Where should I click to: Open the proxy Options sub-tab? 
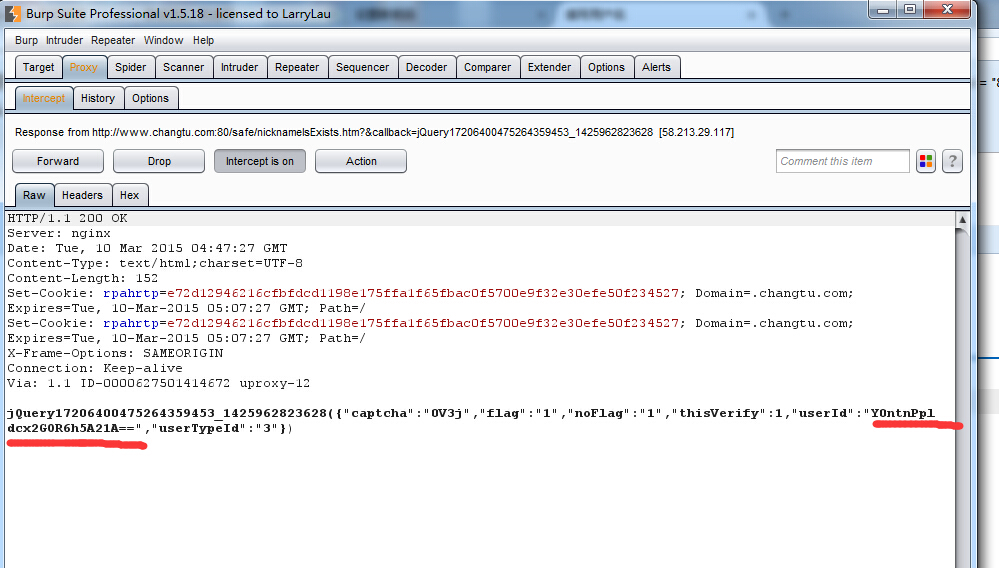(x=150, y=98)
